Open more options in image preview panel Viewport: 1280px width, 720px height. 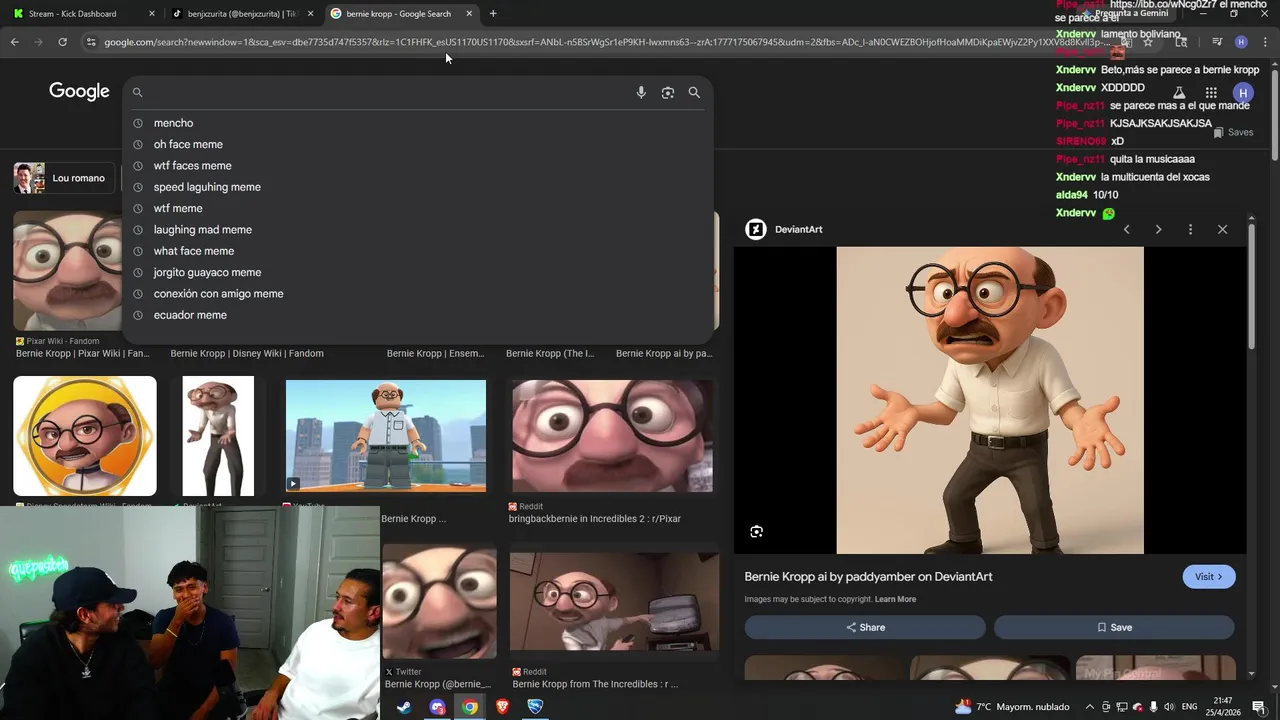1190,229
